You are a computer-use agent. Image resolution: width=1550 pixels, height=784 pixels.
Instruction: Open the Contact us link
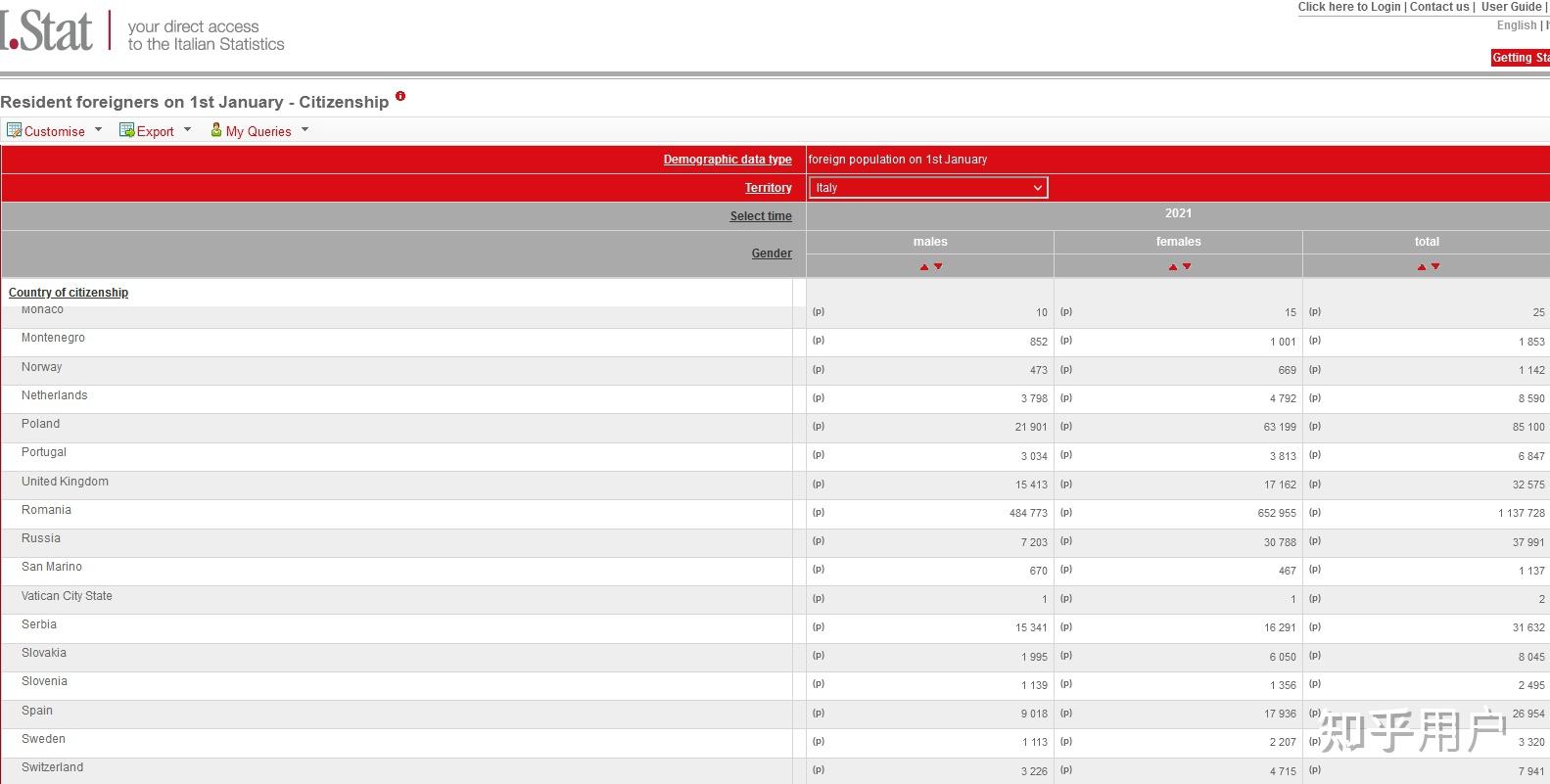tap(1439, 7)
